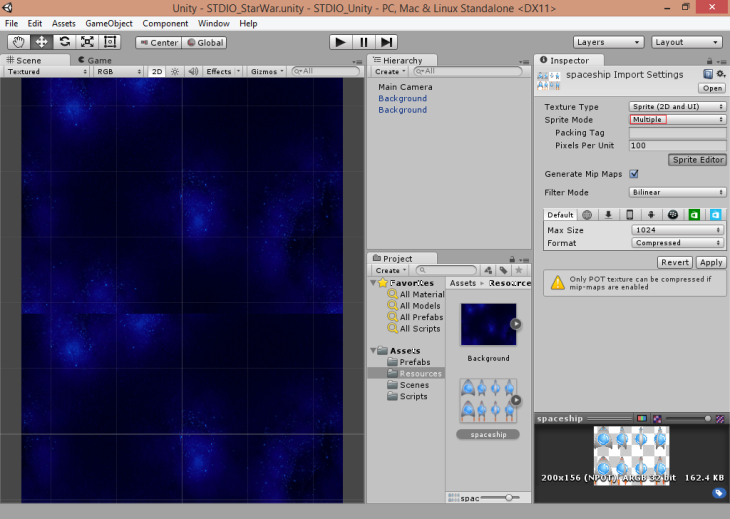Open the GameObject menu
The image size is (730, 519).
109,23
